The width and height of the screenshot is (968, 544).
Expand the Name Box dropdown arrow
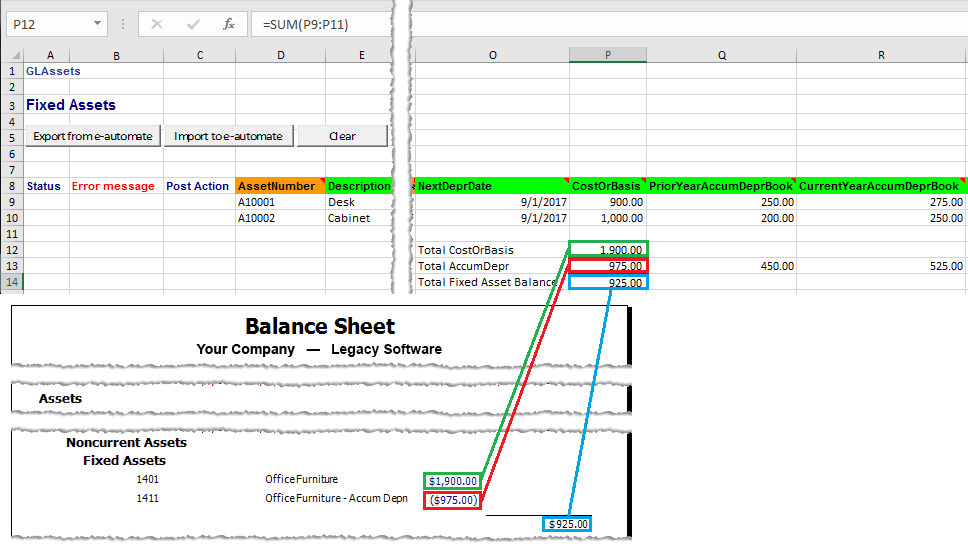tap(97, 24)
